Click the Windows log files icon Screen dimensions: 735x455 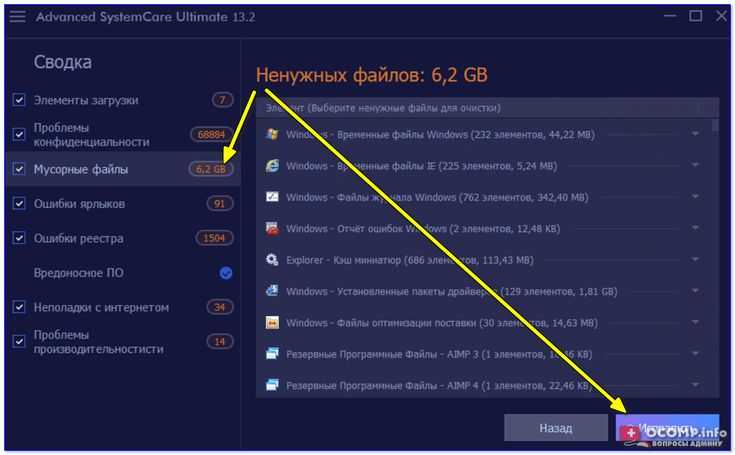pyautogui.click(x=272, y=197)
